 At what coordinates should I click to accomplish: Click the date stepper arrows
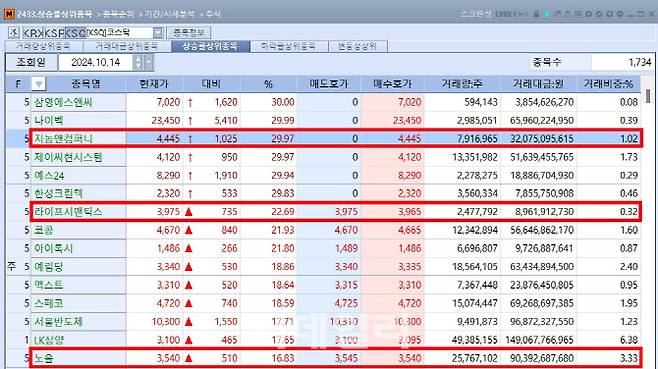point(138,63)
